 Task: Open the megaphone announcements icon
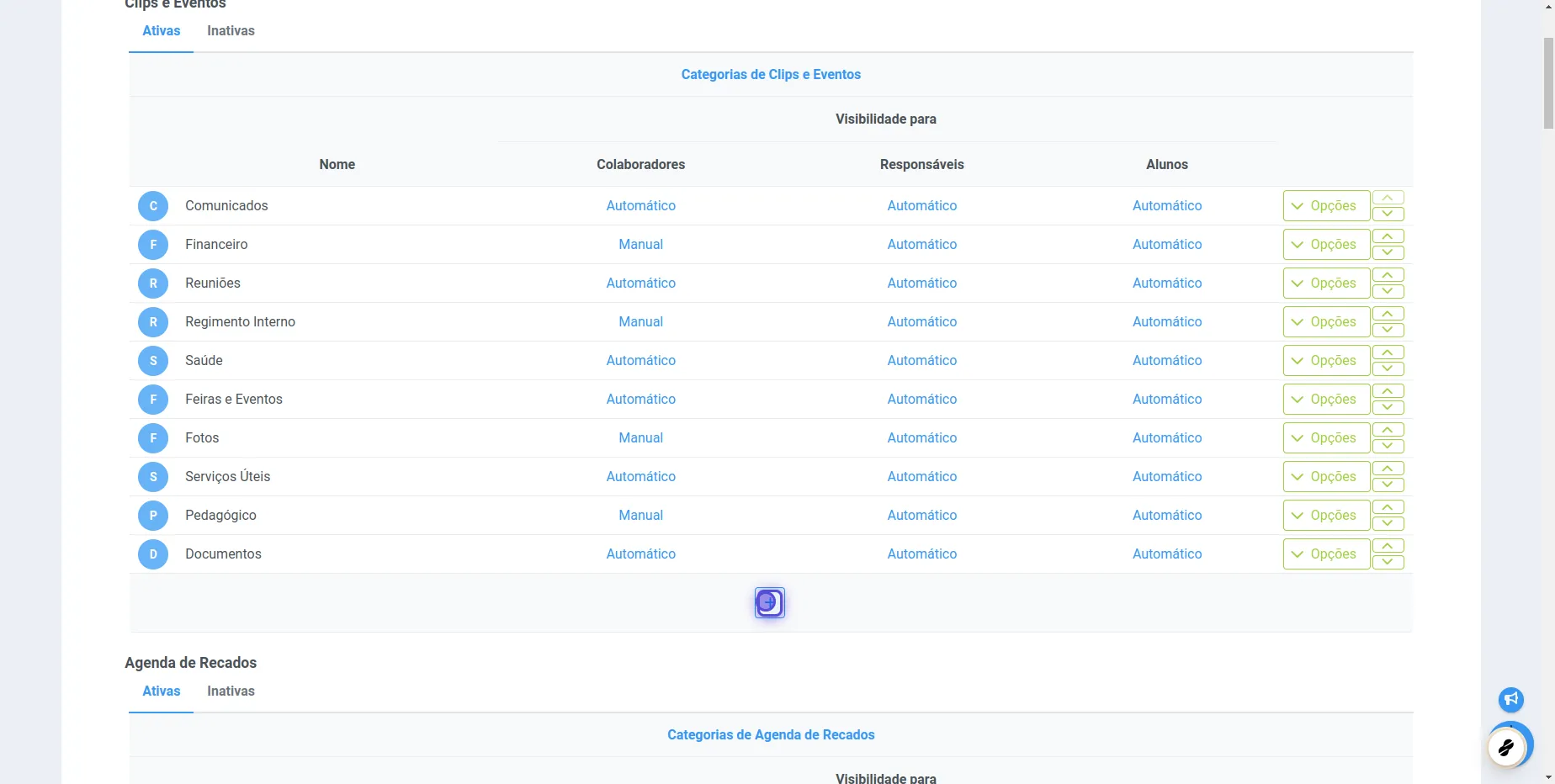pos(1511,699)
